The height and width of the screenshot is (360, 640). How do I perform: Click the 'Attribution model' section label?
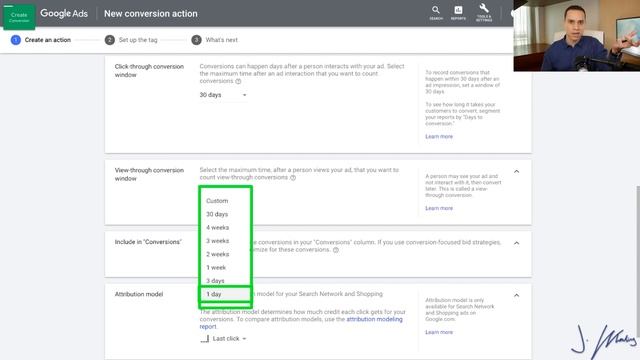click(x=139, y=294)
